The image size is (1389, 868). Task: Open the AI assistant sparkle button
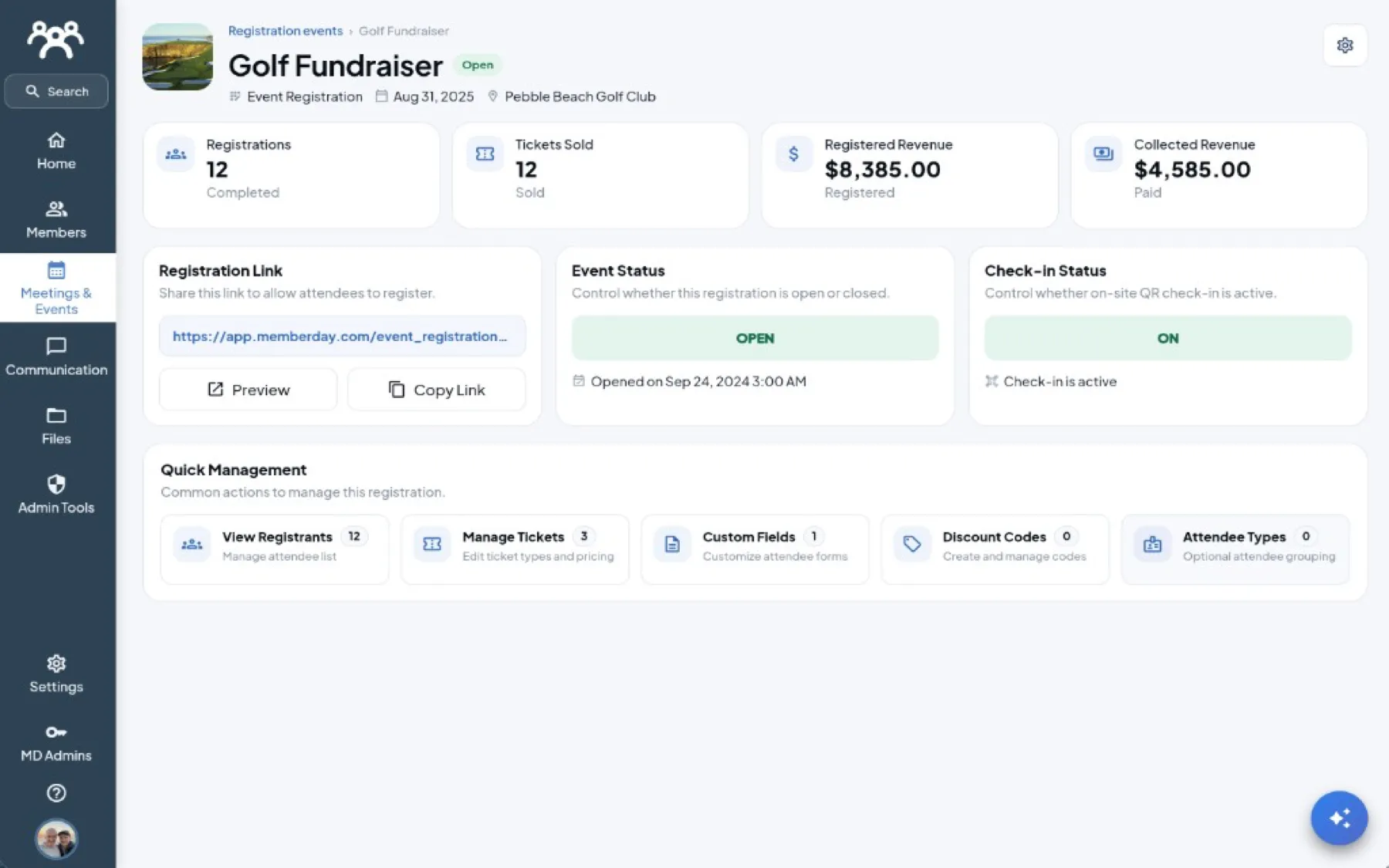point(1339,818)
